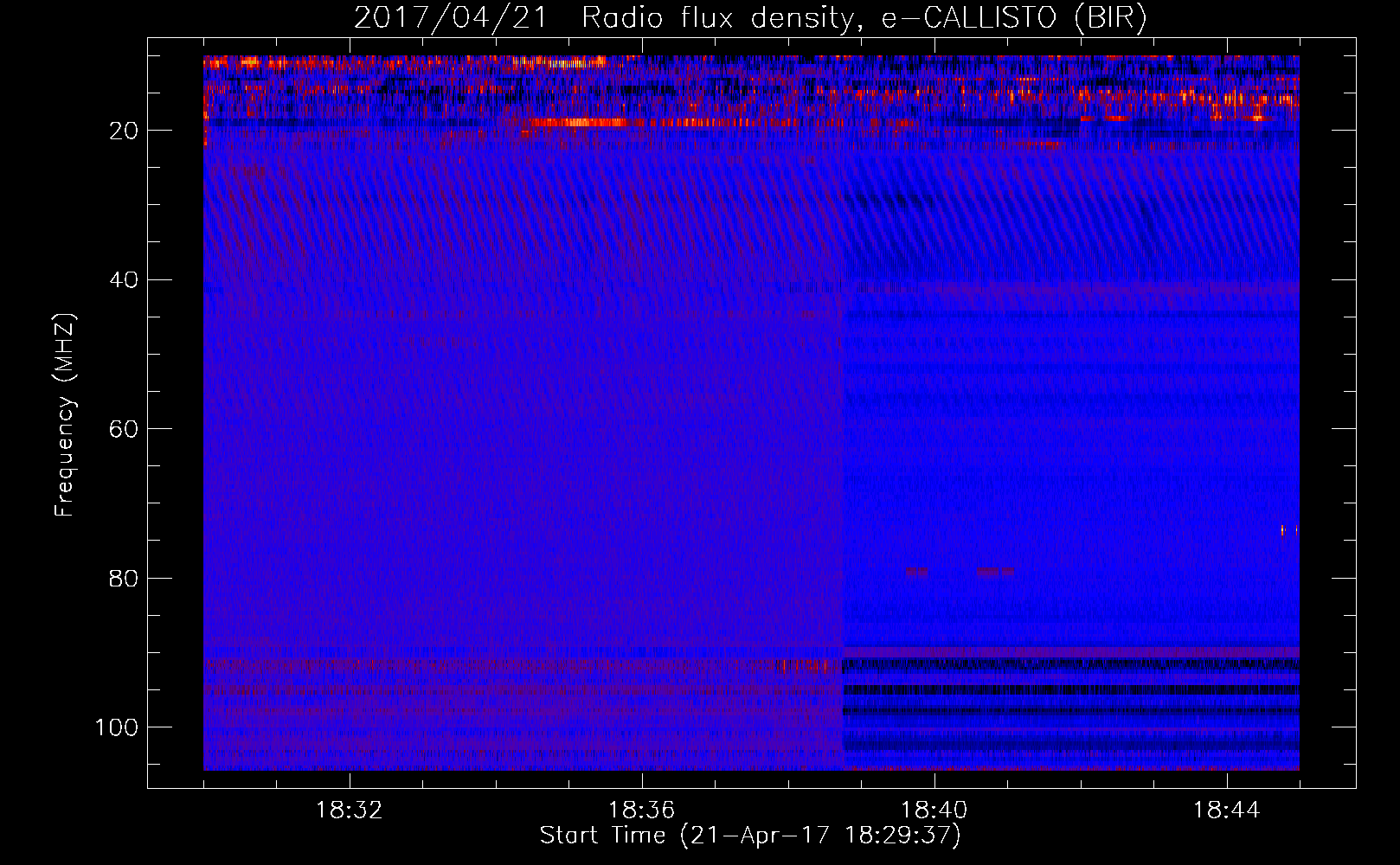Click the 18:44 time tick label
The width and height of the screenshot is (1400, 865).
click(1227, 811)
